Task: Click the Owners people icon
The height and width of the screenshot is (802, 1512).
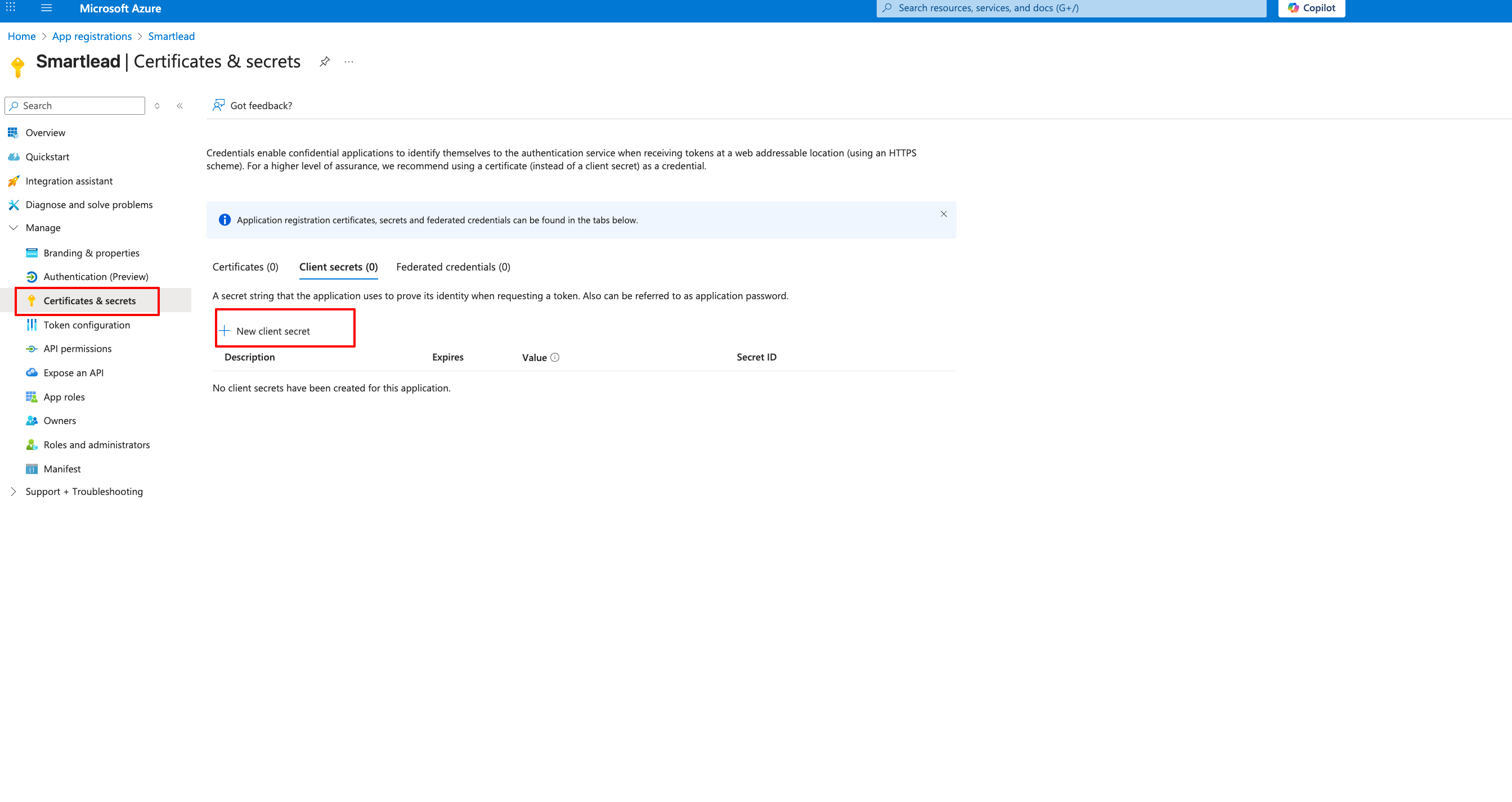Action: [32, 421]
